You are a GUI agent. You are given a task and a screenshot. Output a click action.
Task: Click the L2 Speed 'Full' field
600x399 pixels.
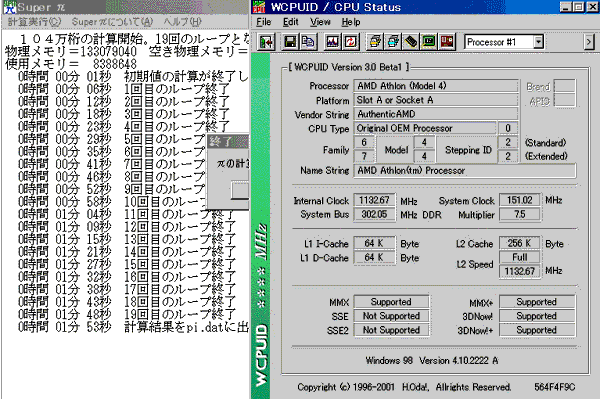click(520, 257)
